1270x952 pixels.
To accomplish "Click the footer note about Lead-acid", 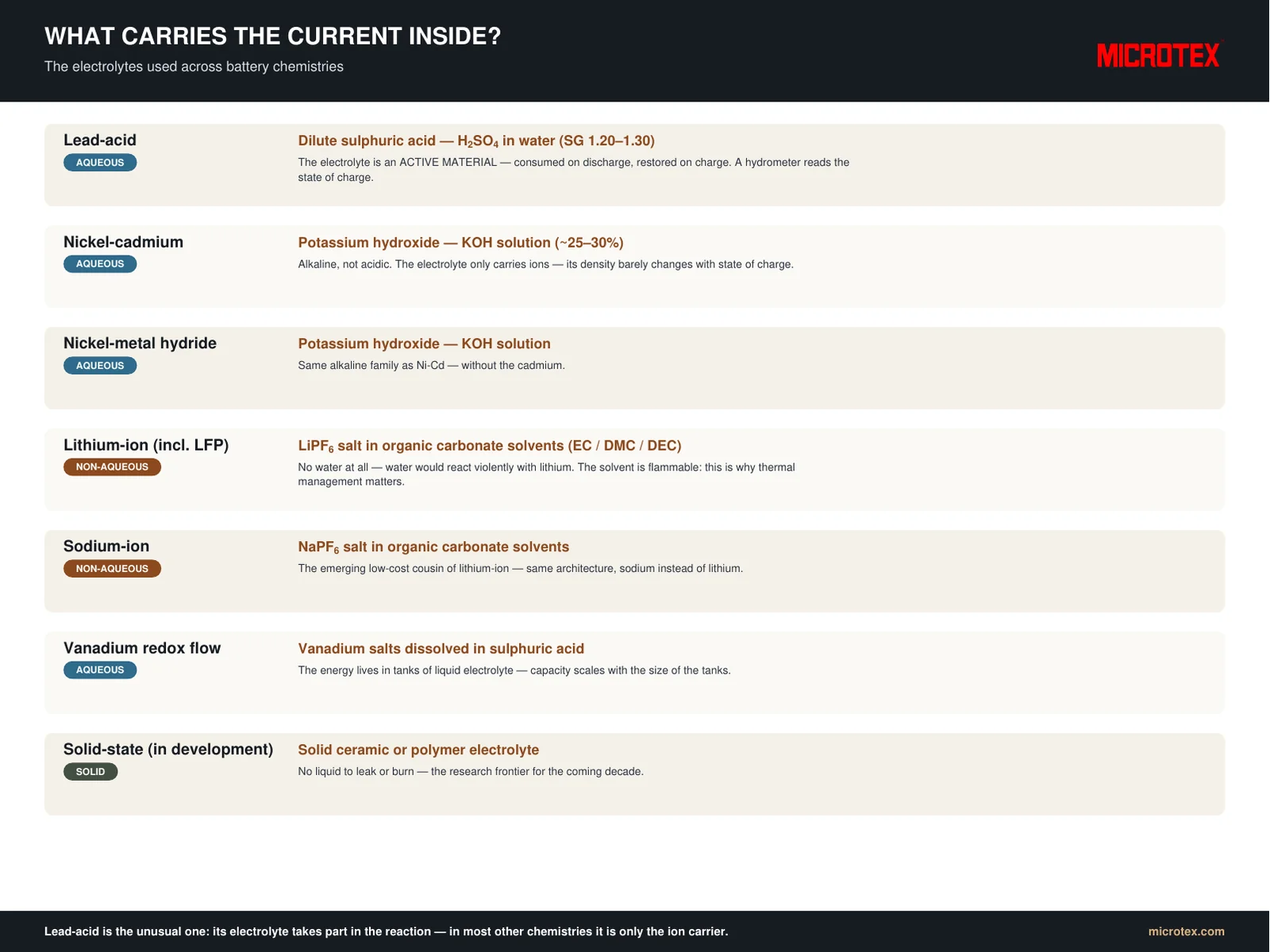I will [386, 931].
